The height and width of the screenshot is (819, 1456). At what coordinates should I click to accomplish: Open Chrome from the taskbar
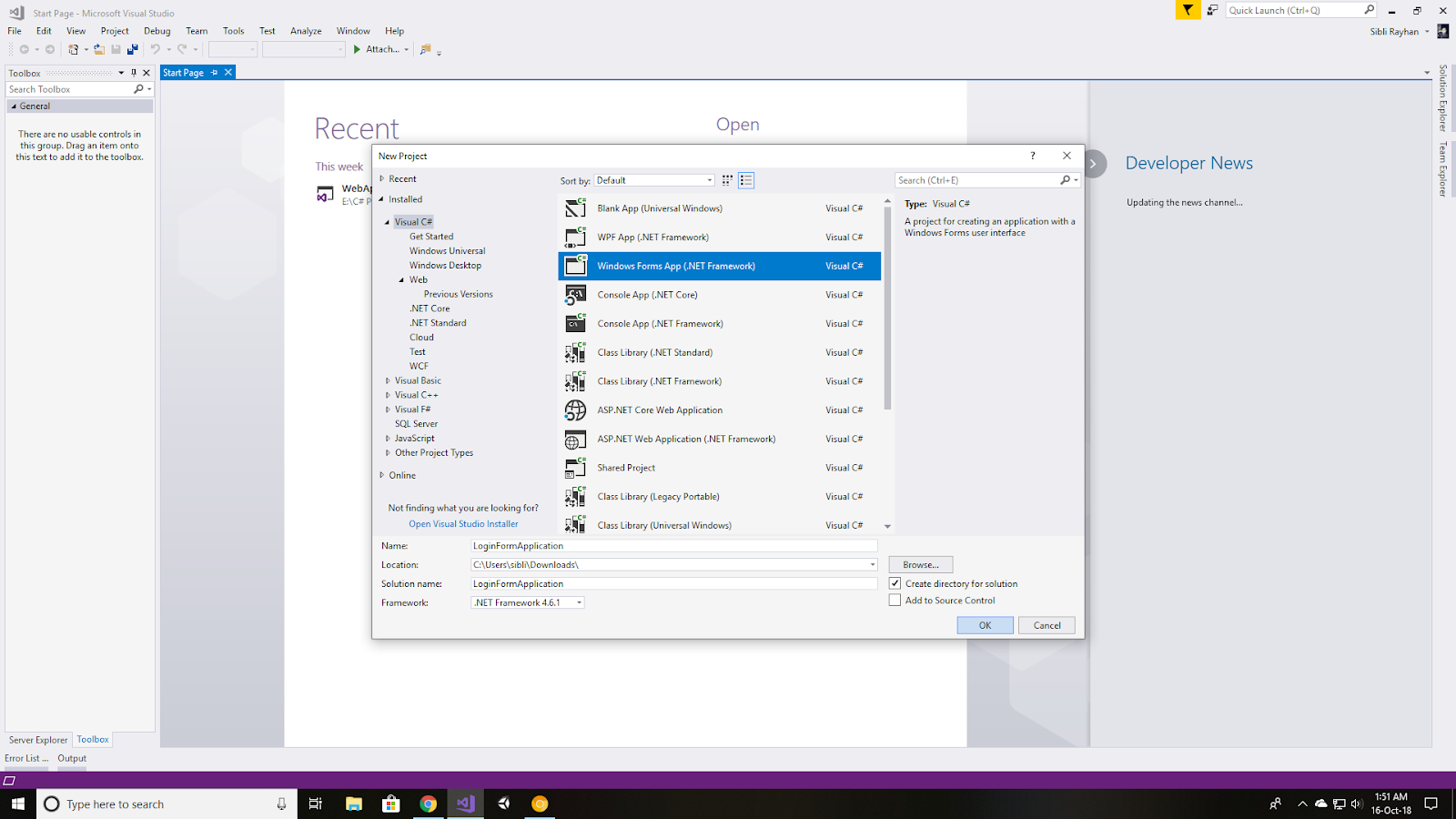[x=428, y=804]
